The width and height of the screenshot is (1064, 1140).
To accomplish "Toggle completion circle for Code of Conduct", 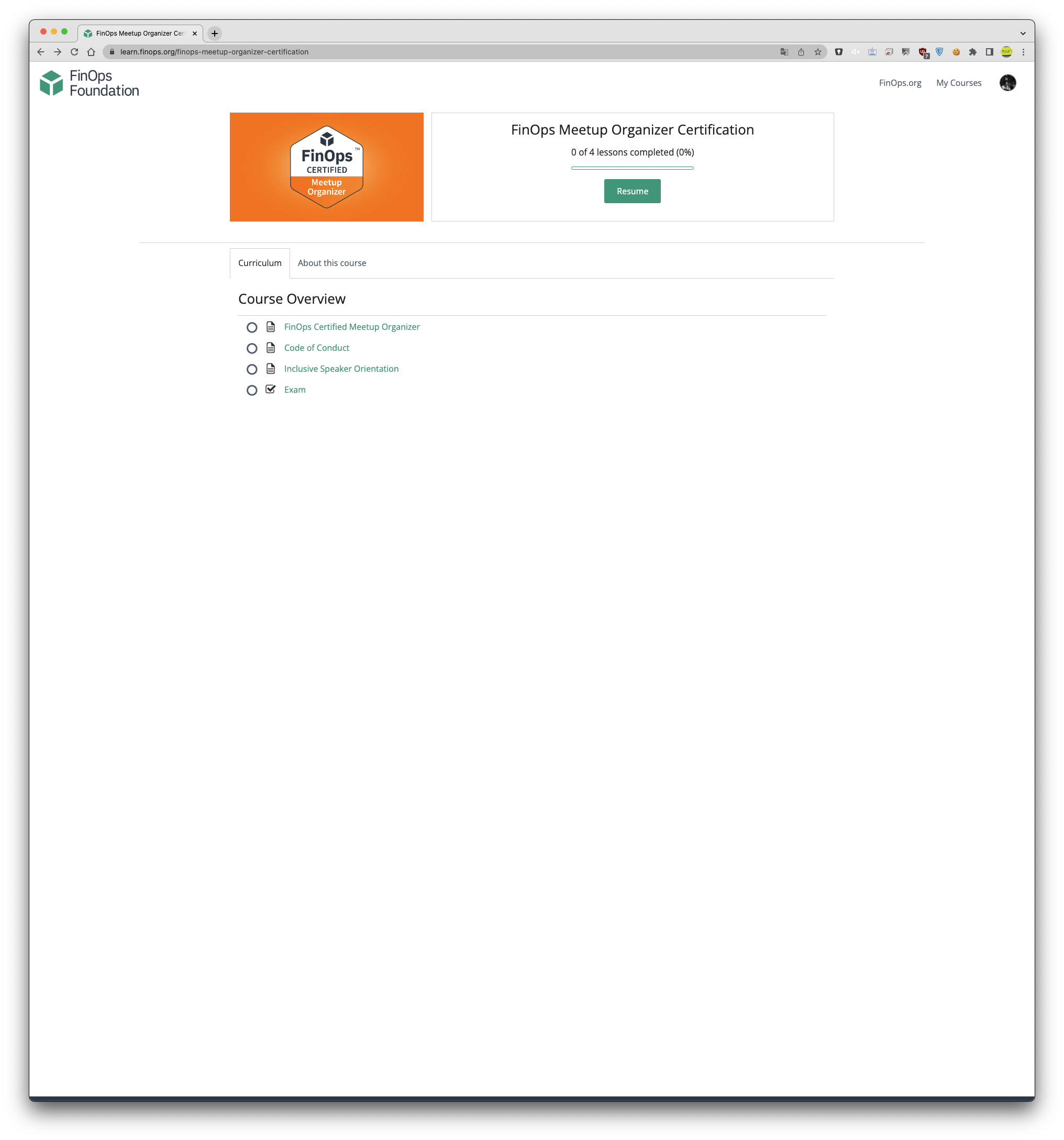I will tap(252, 348).
